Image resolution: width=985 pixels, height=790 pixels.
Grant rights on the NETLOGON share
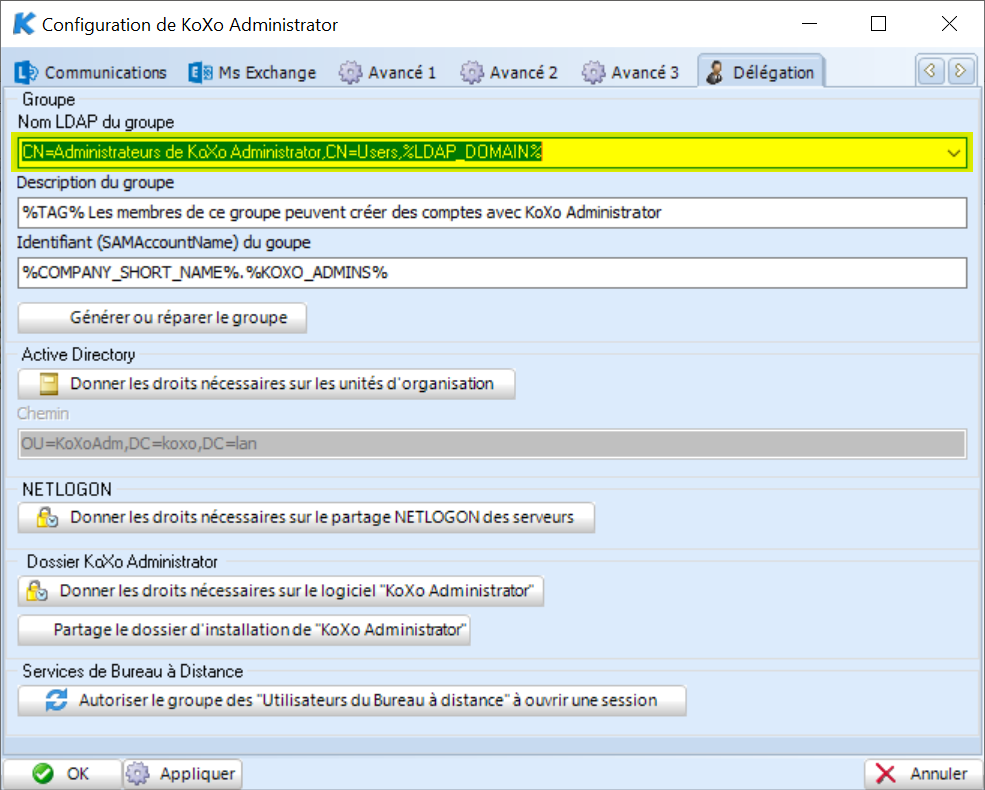(x=306, y=517)
